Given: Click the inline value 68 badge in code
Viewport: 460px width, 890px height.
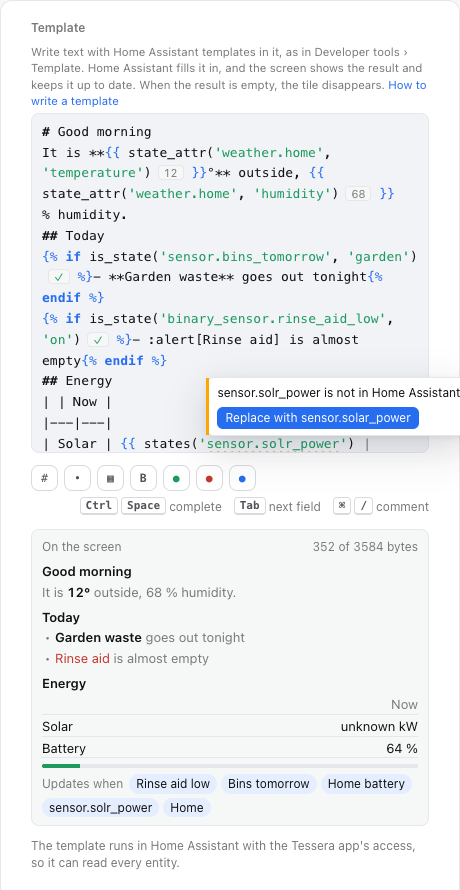Looking at the screenshot, I should point(358,194).
